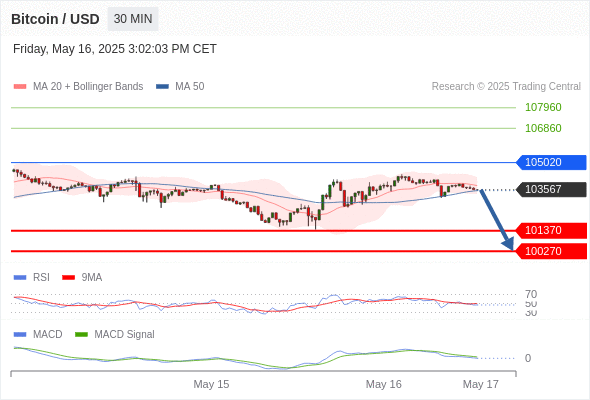
Task: Click the 105020 blue pivot price tag
Action: [551, 162]
